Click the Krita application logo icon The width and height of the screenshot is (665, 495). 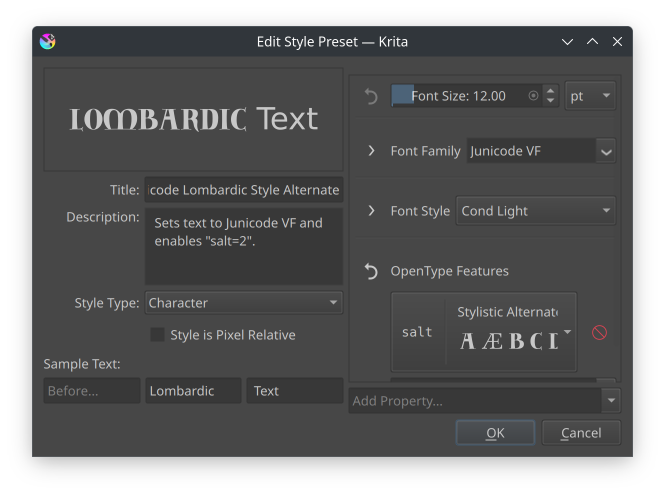point(48,42)
